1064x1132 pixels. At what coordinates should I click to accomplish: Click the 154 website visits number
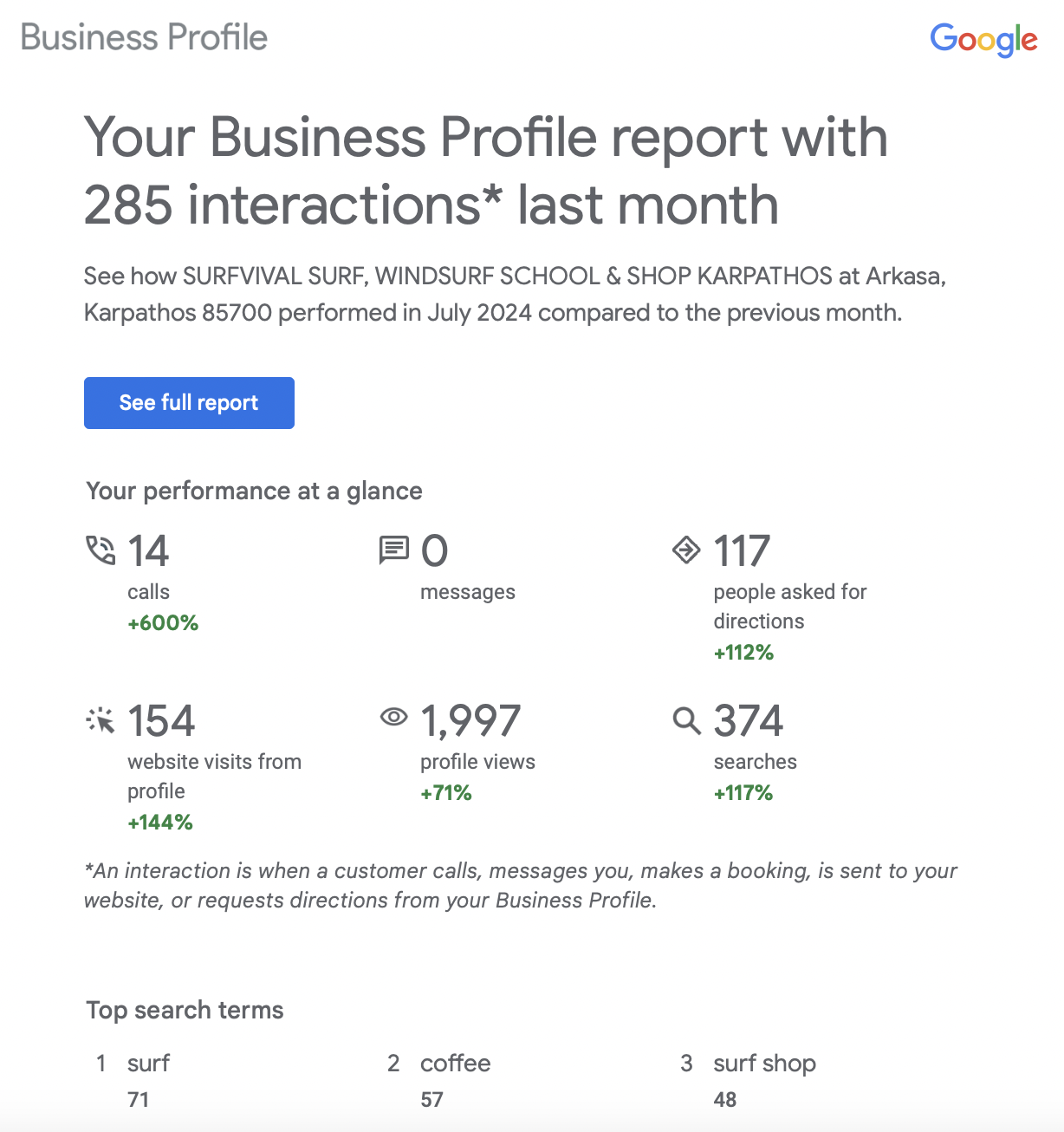[x=161, y=721]
